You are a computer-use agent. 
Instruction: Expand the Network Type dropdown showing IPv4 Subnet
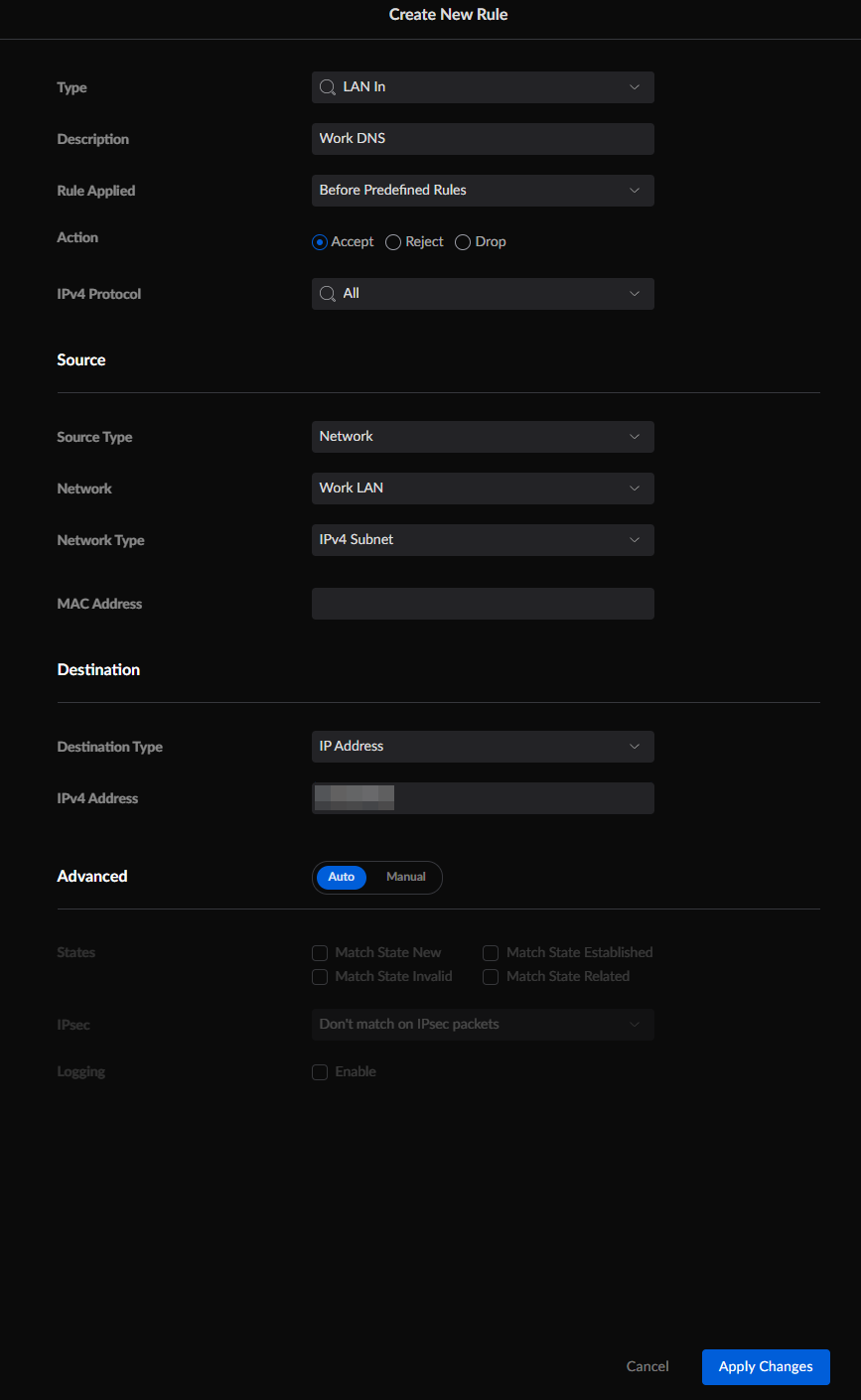click(x=483, y=540)
